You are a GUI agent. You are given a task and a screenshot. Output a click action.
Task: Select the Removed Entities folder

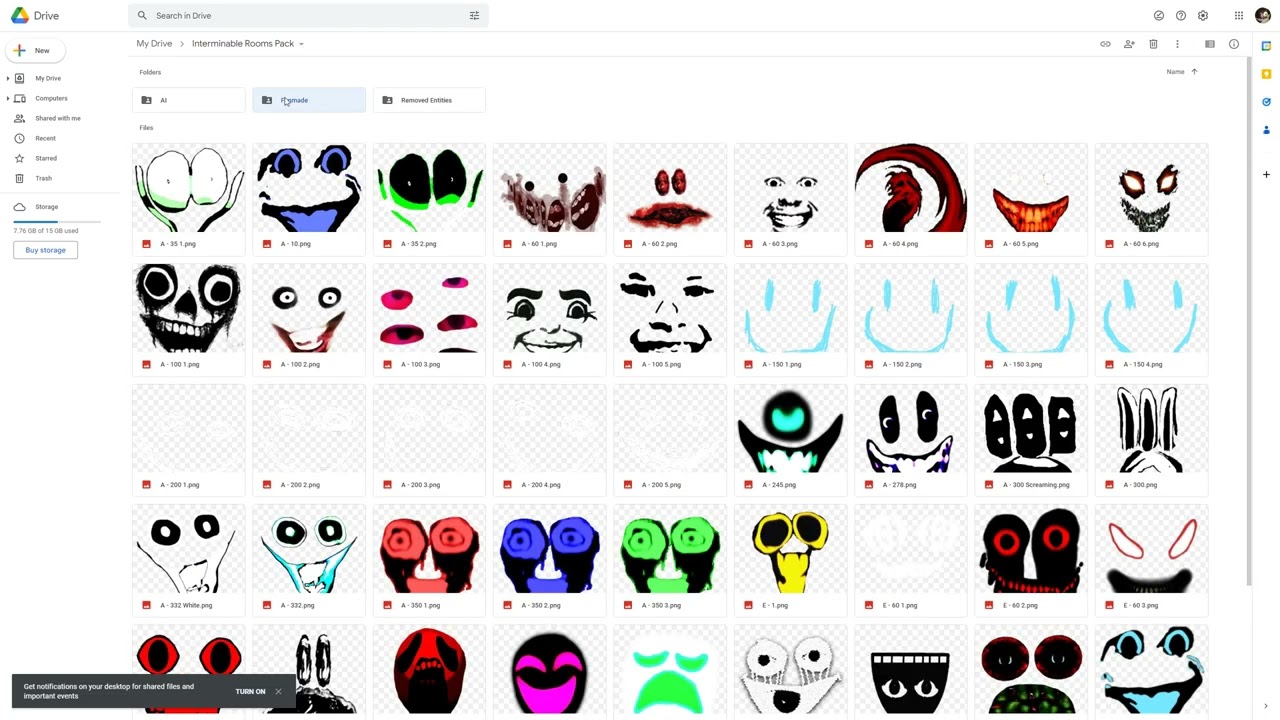[429, 100]
